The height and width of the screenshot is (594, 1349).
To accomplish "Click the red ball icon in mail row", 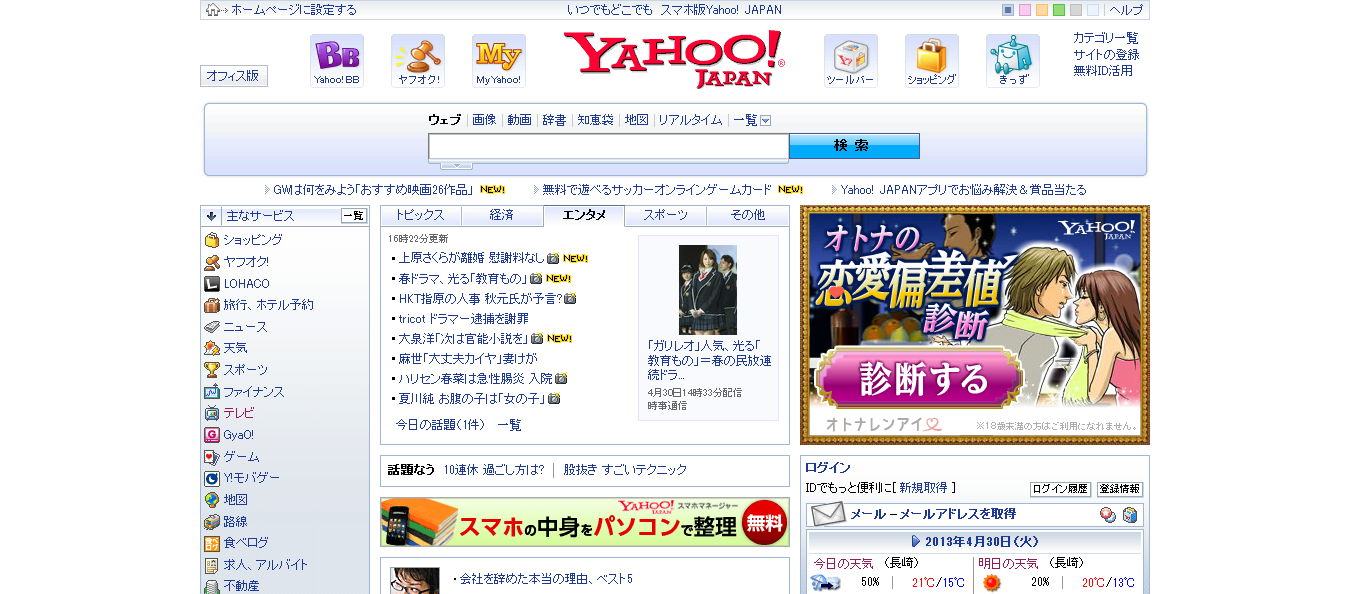I will [x=1107, y=515].
